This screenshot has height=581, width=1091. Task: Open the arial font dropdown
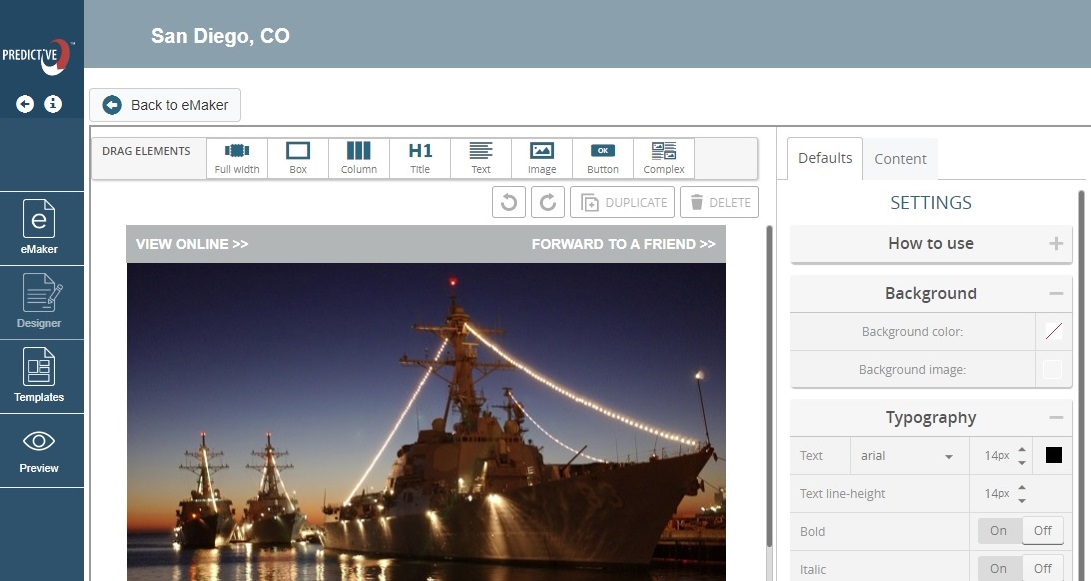click(x=908, y=456)
